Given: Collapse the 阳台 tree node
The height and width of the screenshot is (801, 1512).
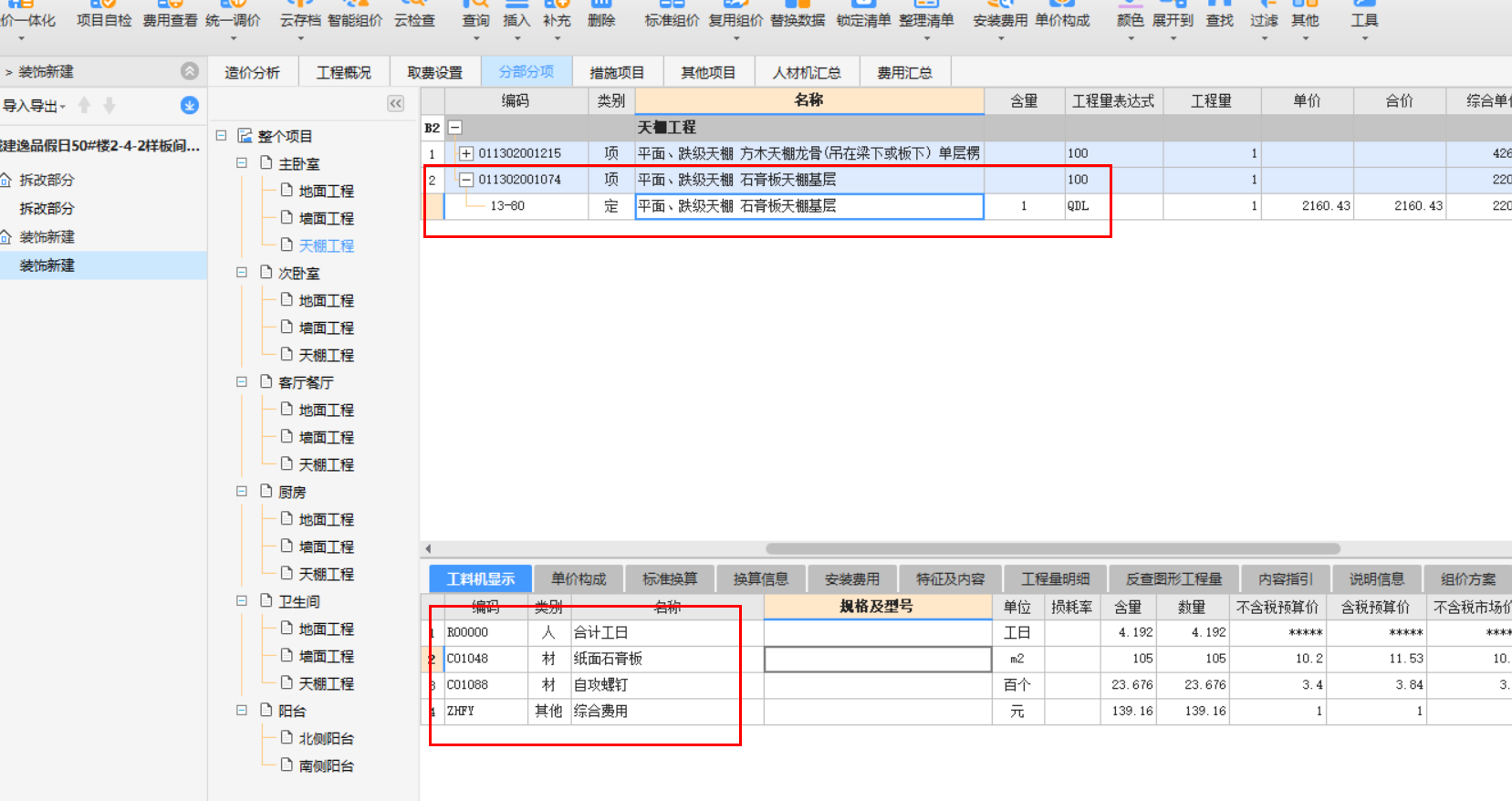Looking at the screenshot, I should coord(242,710).
